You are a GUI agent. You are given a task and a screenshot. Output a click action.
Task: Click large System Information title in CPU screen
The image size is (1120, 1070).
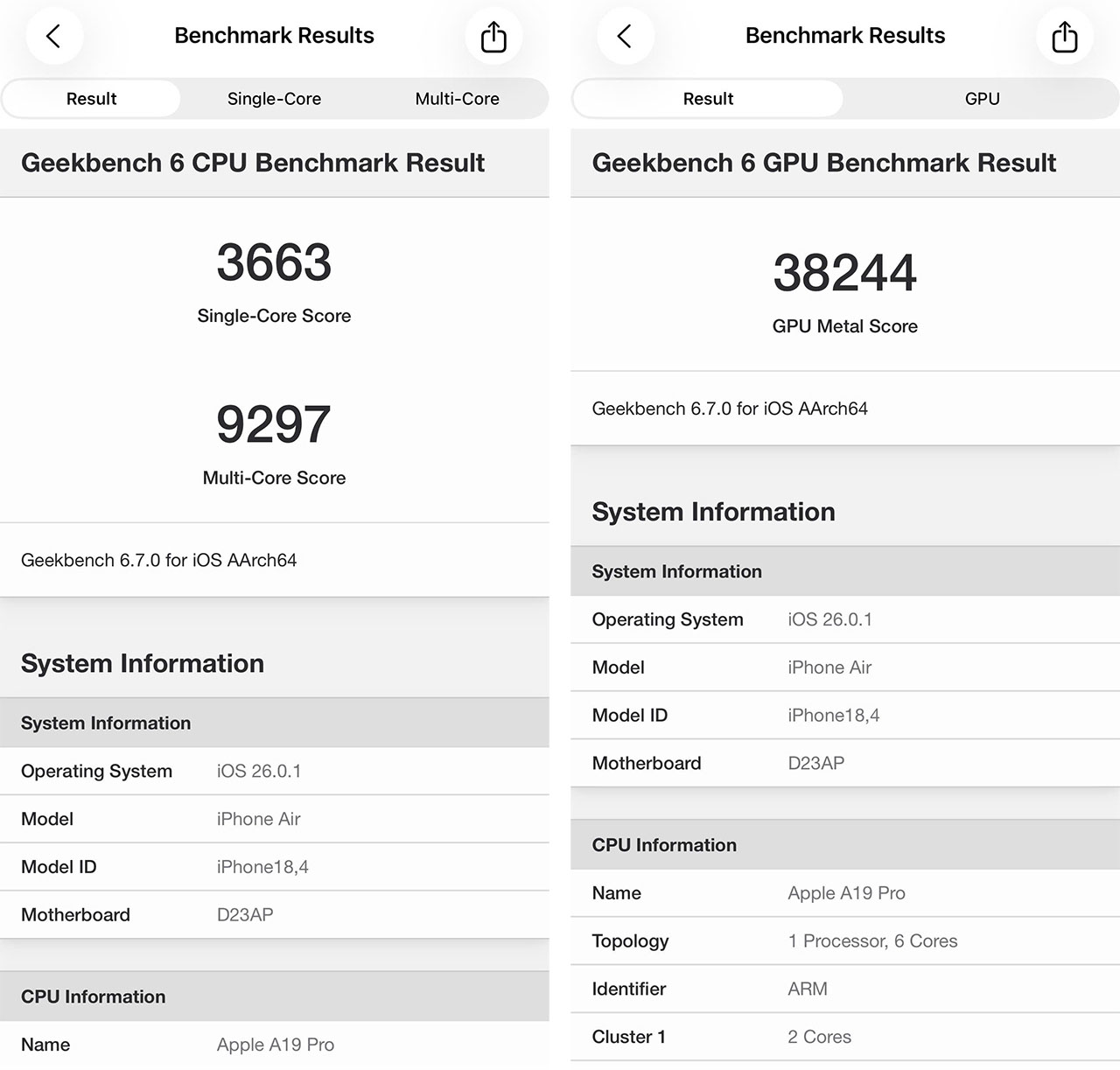pos(143,663)
